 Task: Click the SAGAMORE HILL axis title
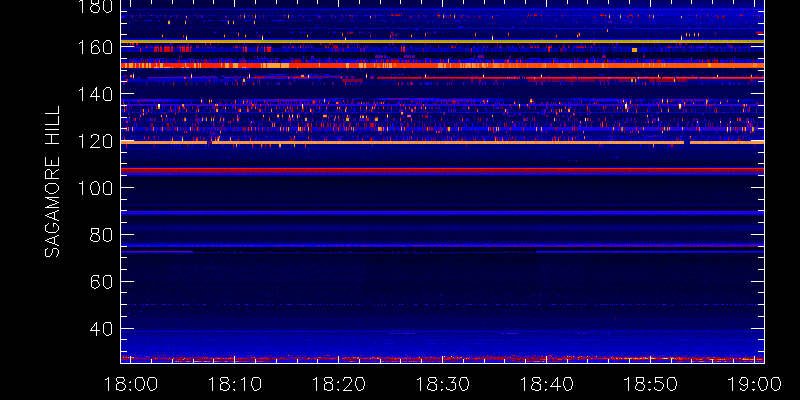point(52,182)
